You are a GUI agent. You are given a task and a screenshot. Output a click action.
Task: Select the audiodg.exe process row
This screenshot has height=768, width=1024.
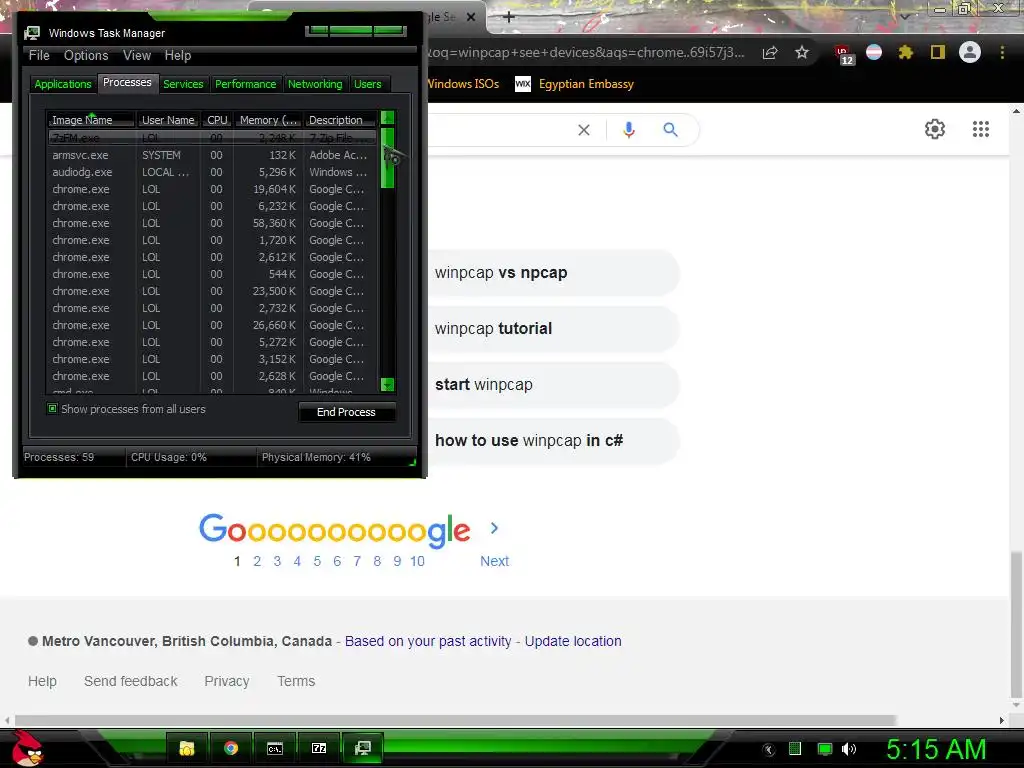click(x=212, y=172)
